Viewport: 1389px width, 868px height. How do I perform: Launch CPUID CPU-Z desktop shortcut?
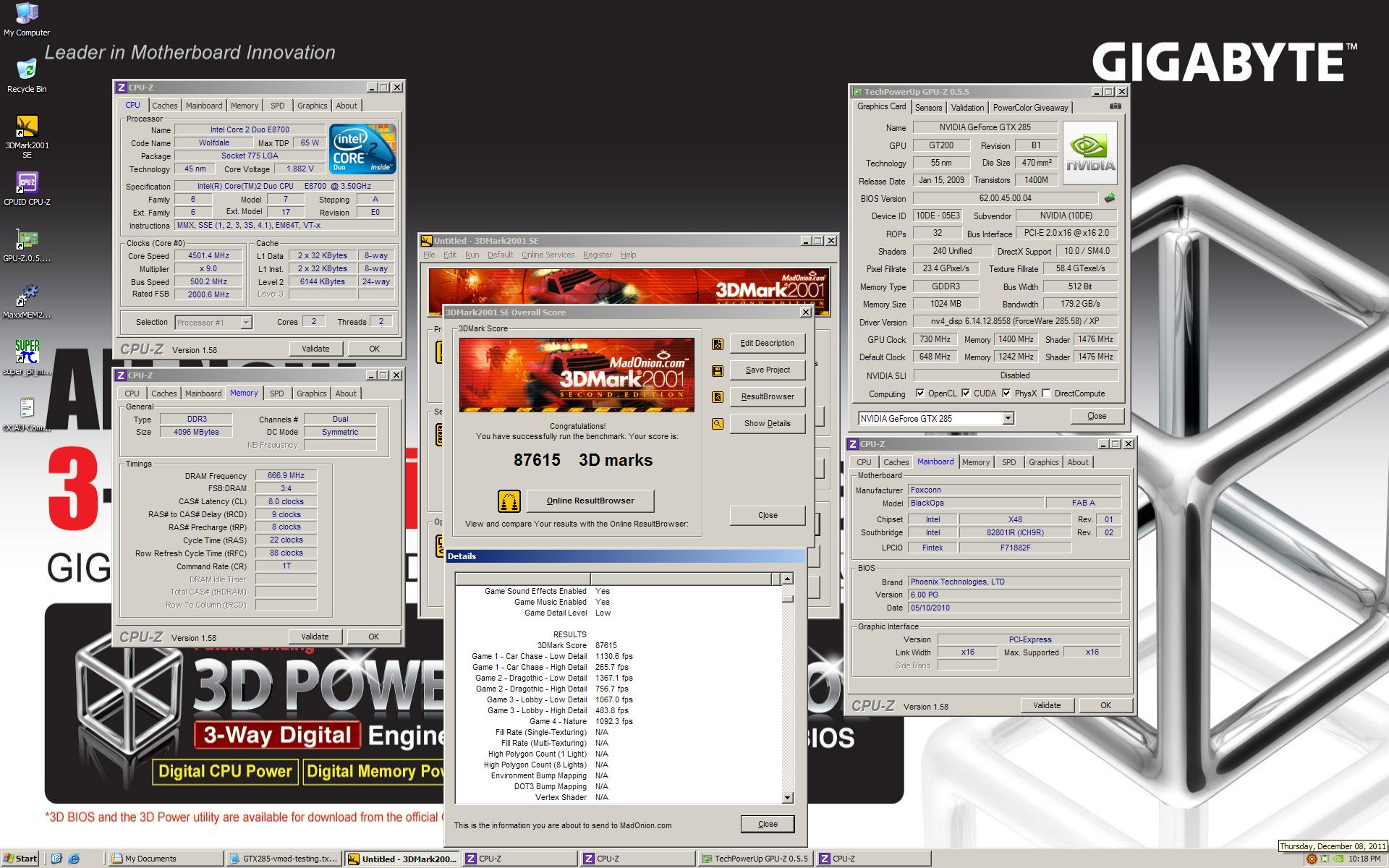click(27, 189)
